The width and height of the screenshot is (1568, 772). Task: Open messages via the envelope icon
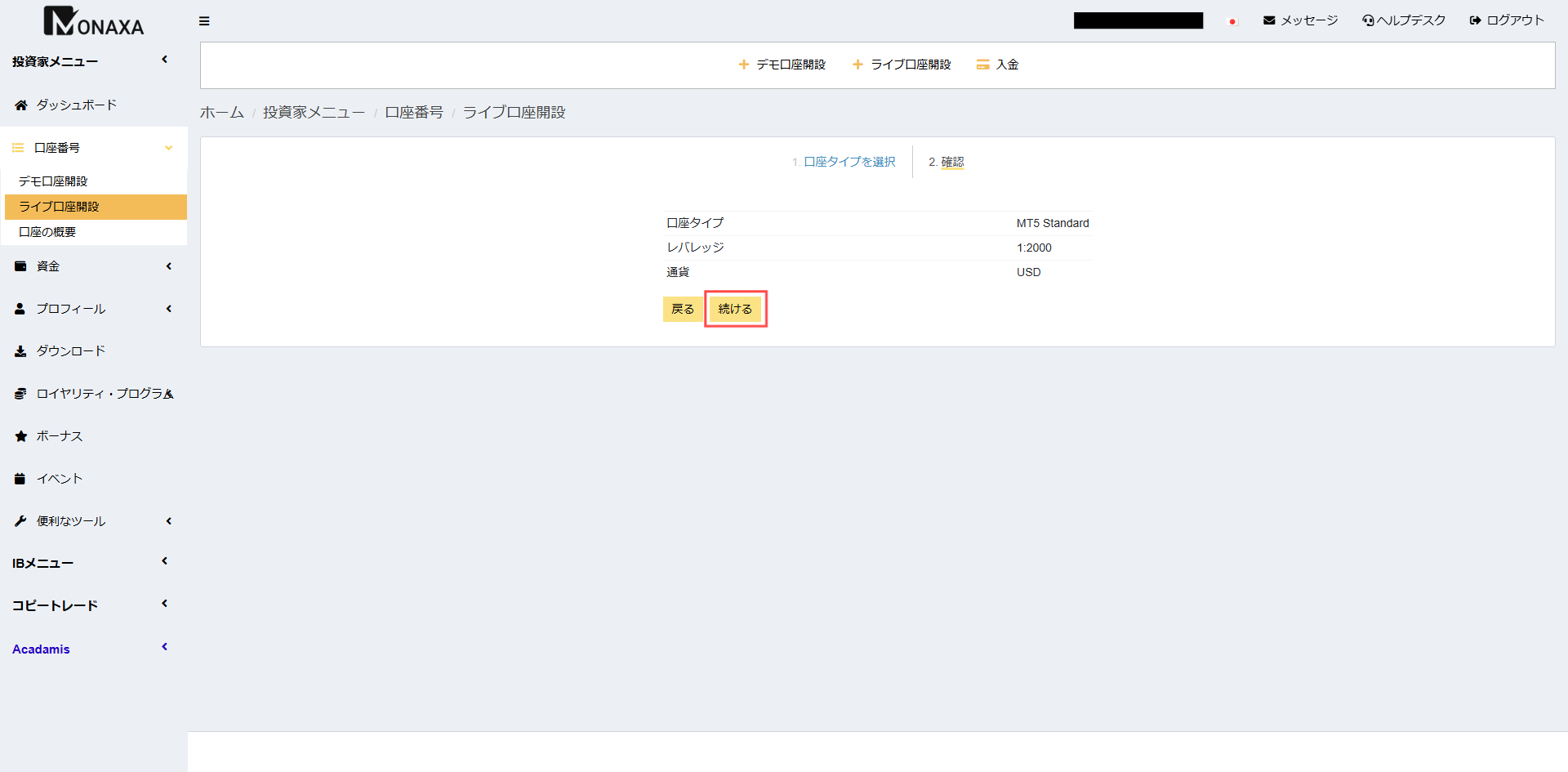(x=1269, y=20)
